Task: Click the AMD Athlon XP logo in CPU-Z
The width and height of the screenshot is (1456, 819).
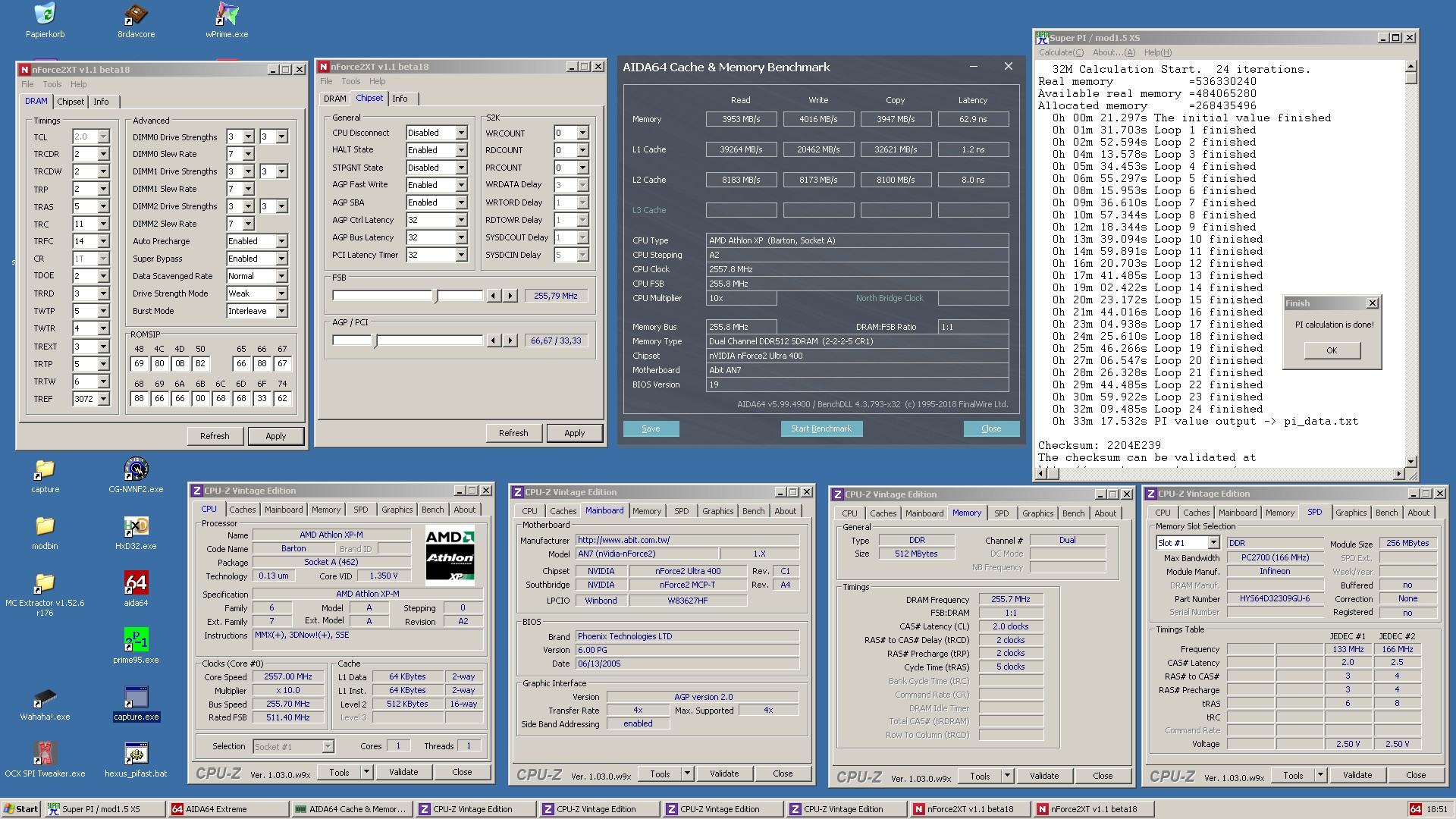Action: tap(450, 556)
